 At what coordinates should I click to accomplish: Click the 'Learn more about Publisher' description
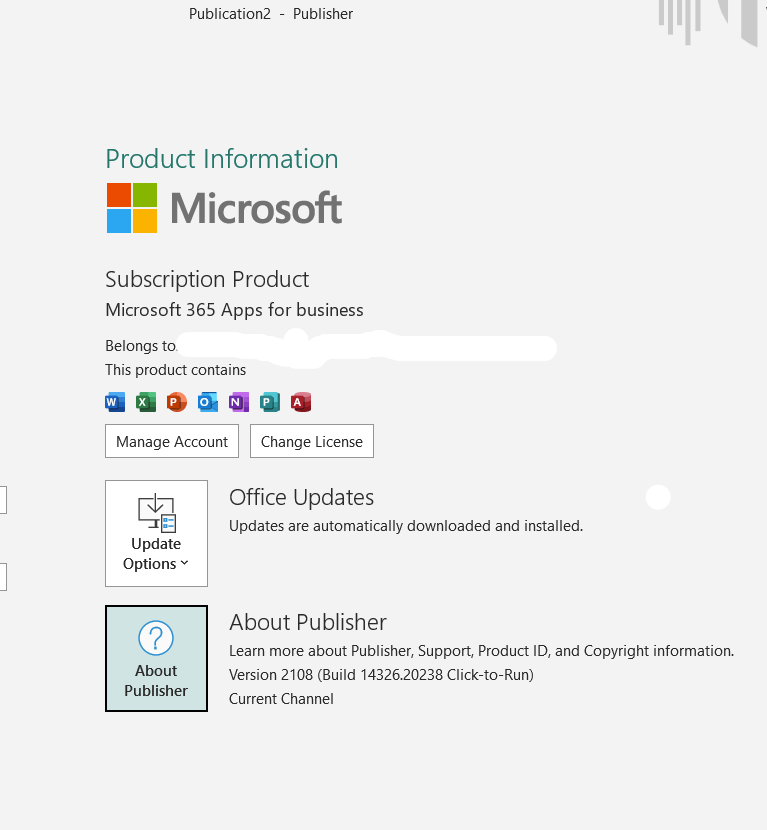(x=482, y=651)
